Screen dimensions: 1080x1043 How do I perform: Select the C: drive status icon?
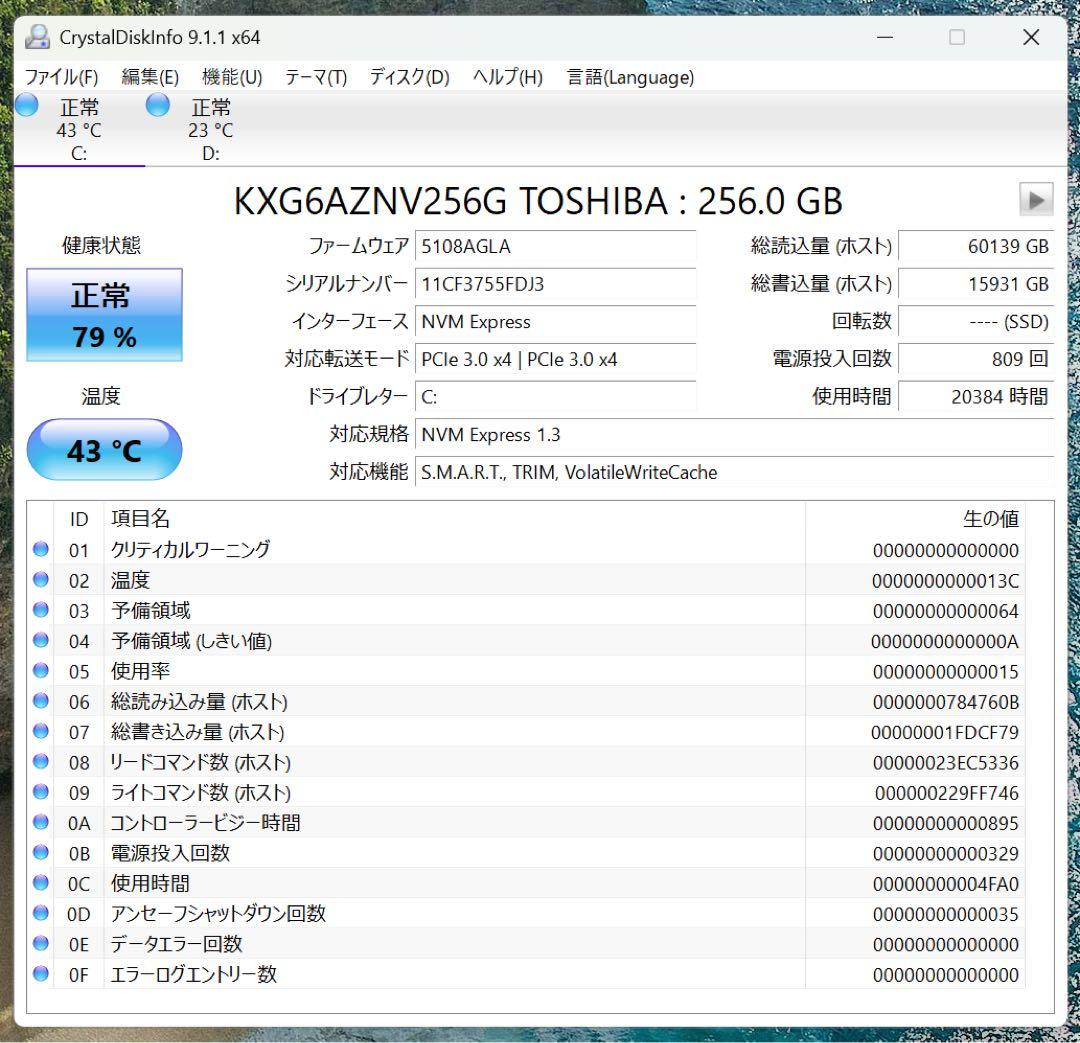click(x=28, y=104)
